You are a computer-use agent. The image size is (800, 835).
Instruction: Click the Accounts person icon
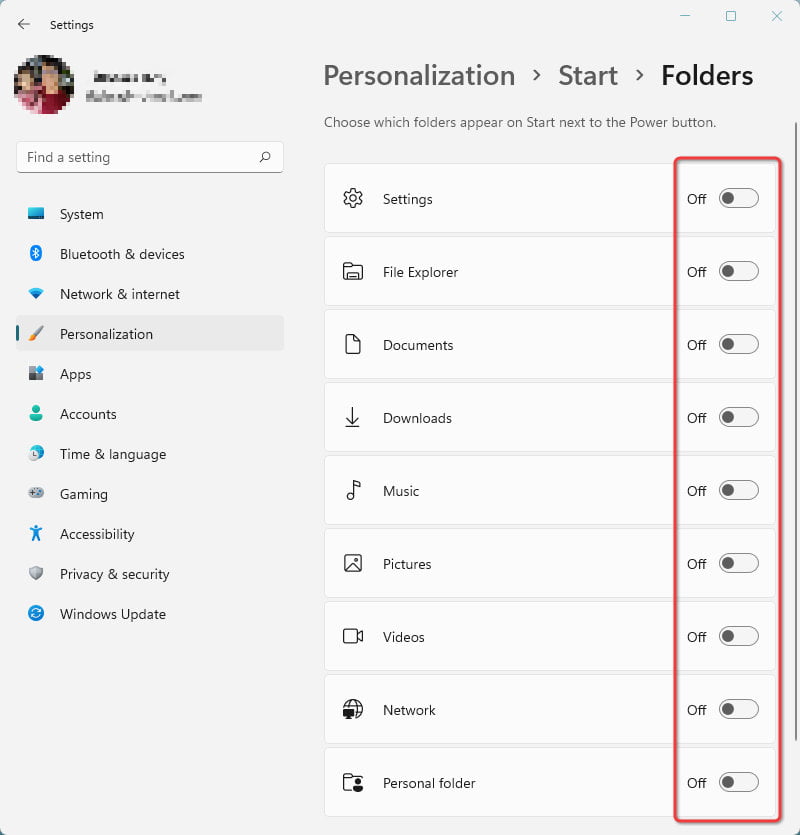pos(36,413)
